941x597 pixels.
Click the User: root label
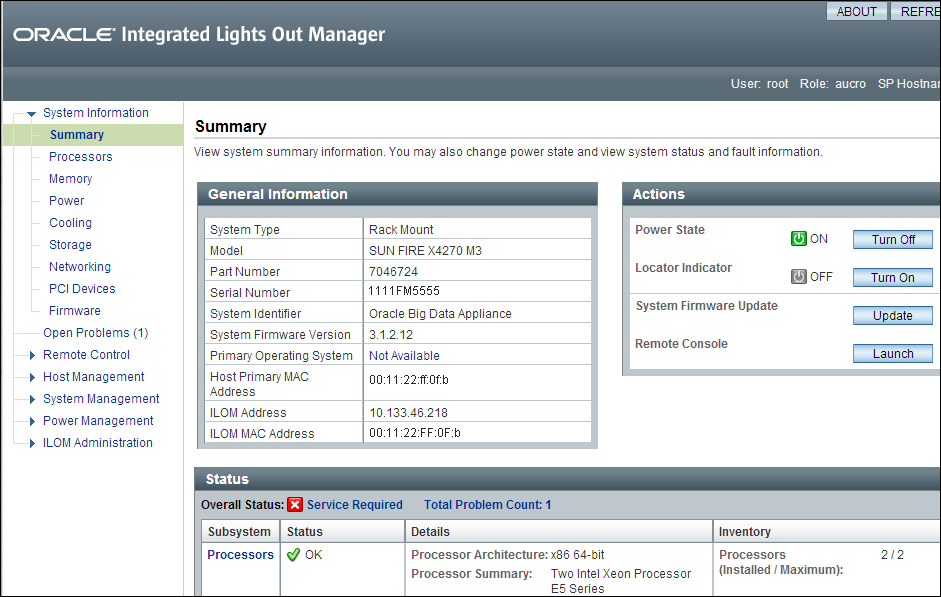(x=759, y=84)
